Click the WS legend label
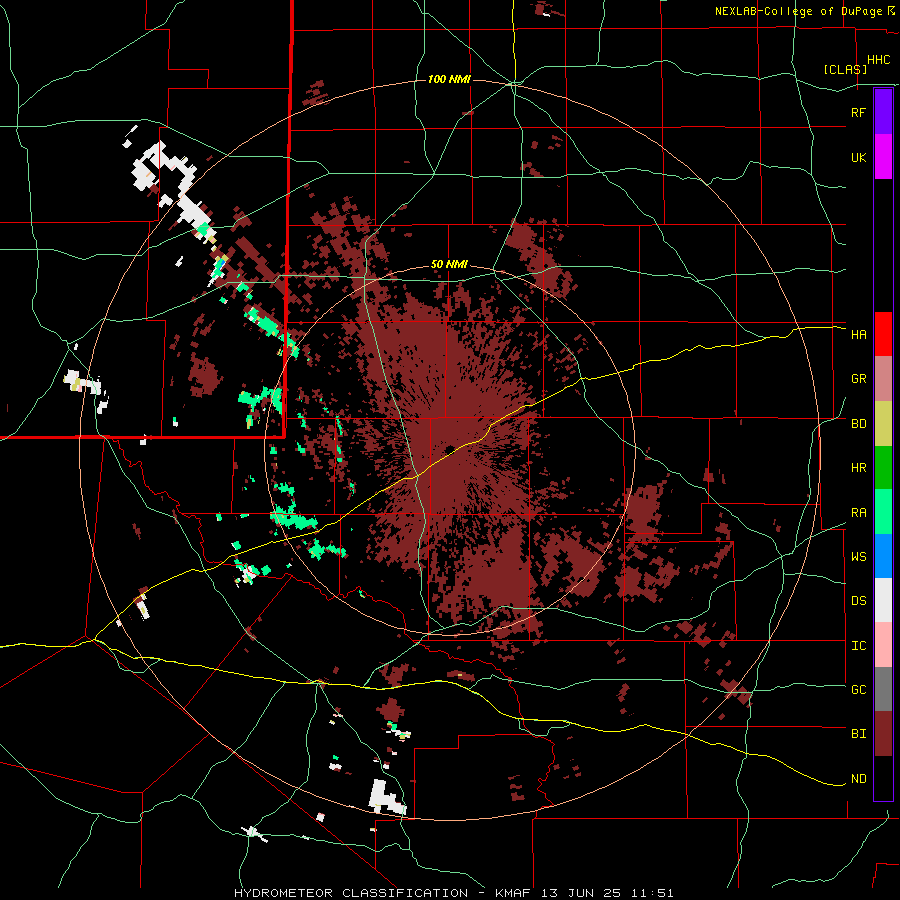The width and height of the screenshot is (900, 900). coord(858,557)
